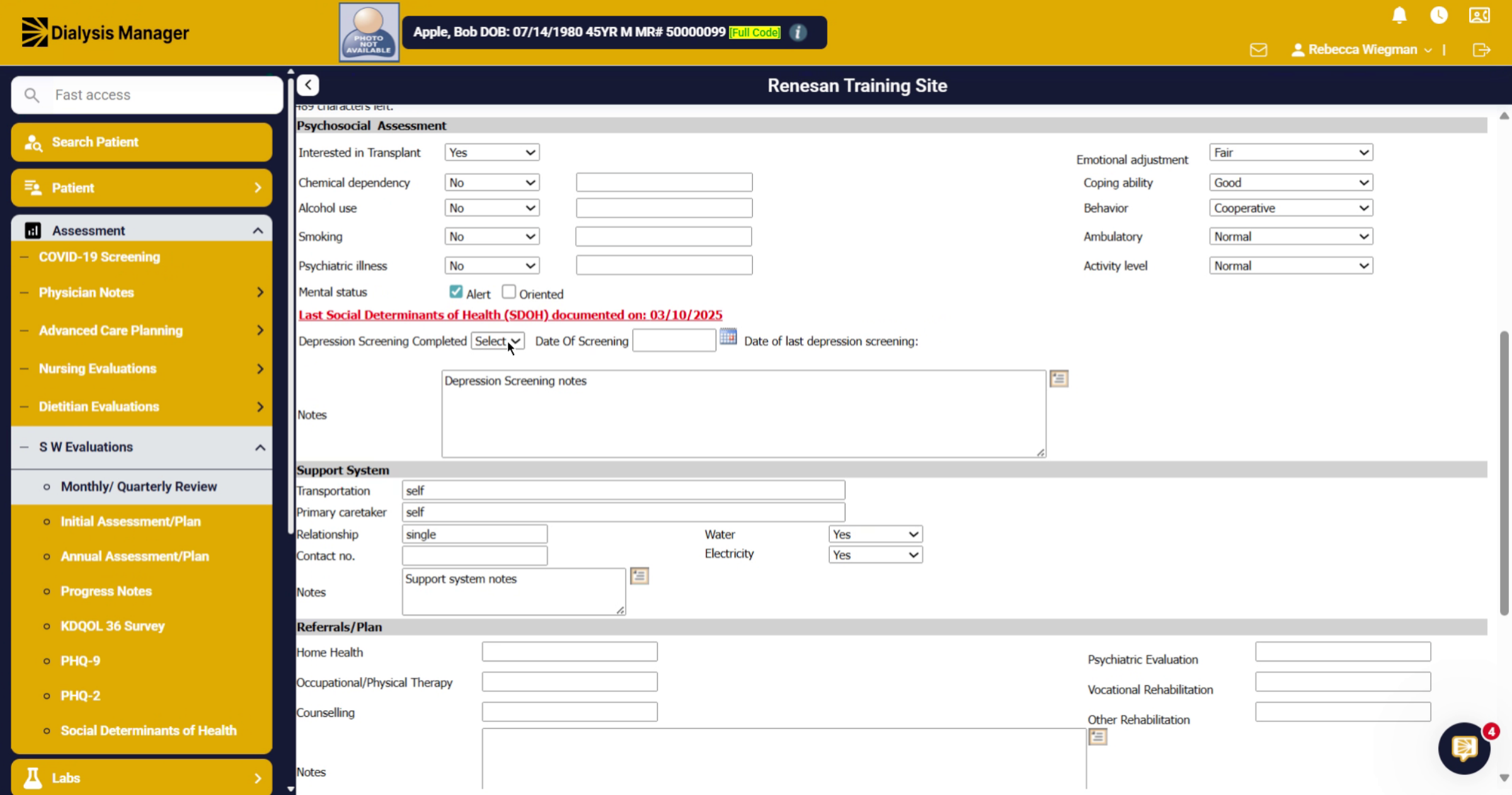Open COVID-19 Screening in sidebar
The image size is (1512, 795).
pyautogui.click(x=100, y=257)
